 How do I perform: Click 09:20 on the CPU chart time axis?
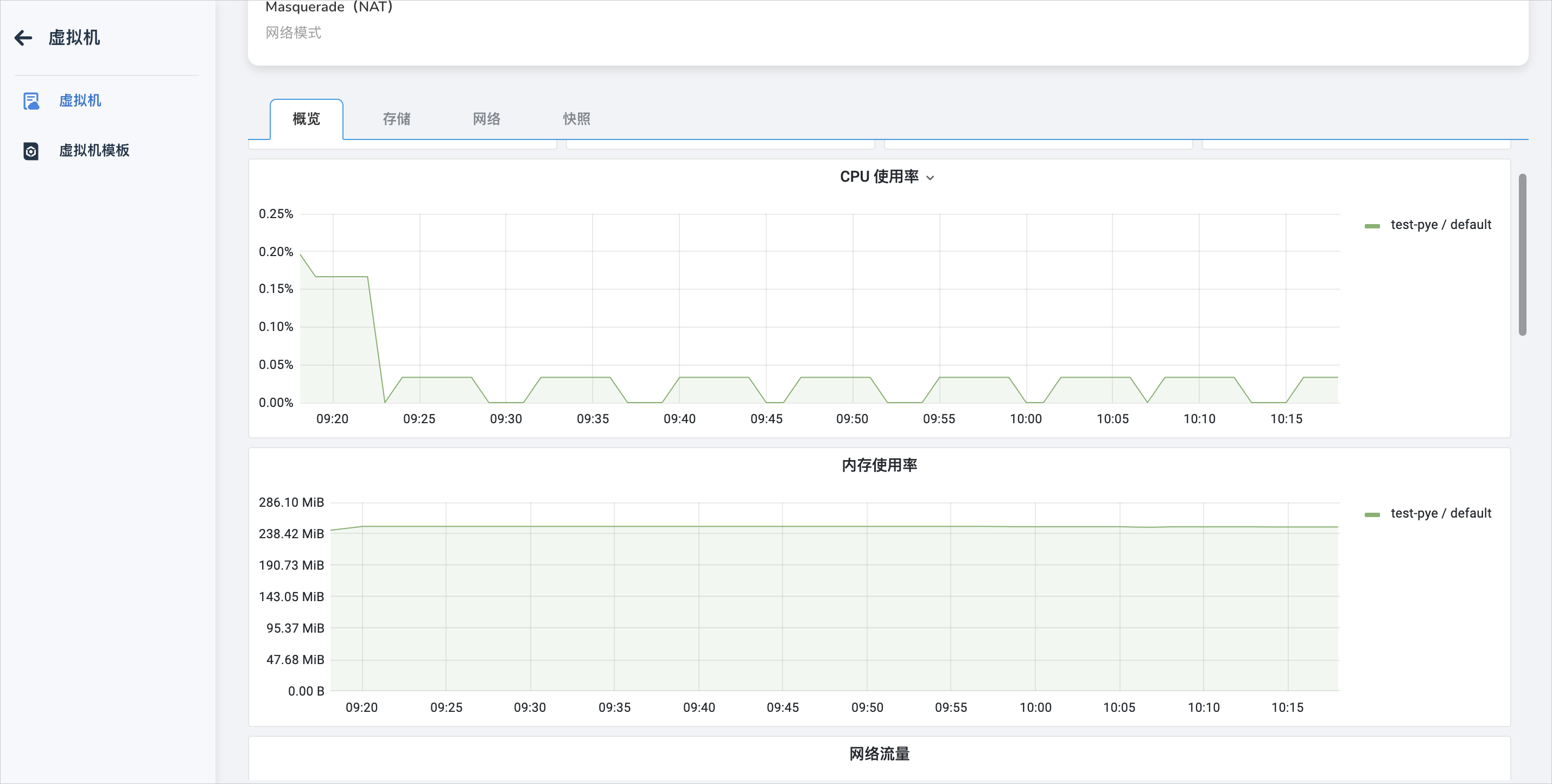333,419
